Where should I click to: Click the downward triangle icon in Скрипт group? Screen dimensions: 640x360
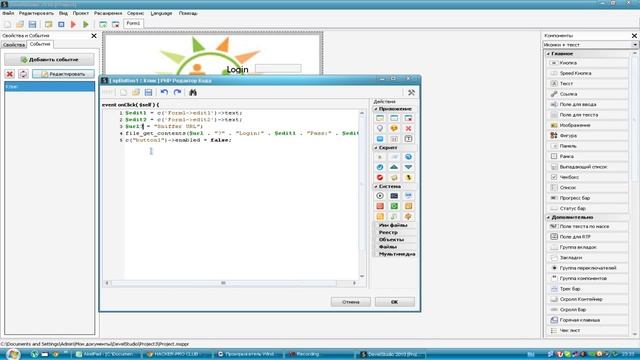tap(408, 167)
